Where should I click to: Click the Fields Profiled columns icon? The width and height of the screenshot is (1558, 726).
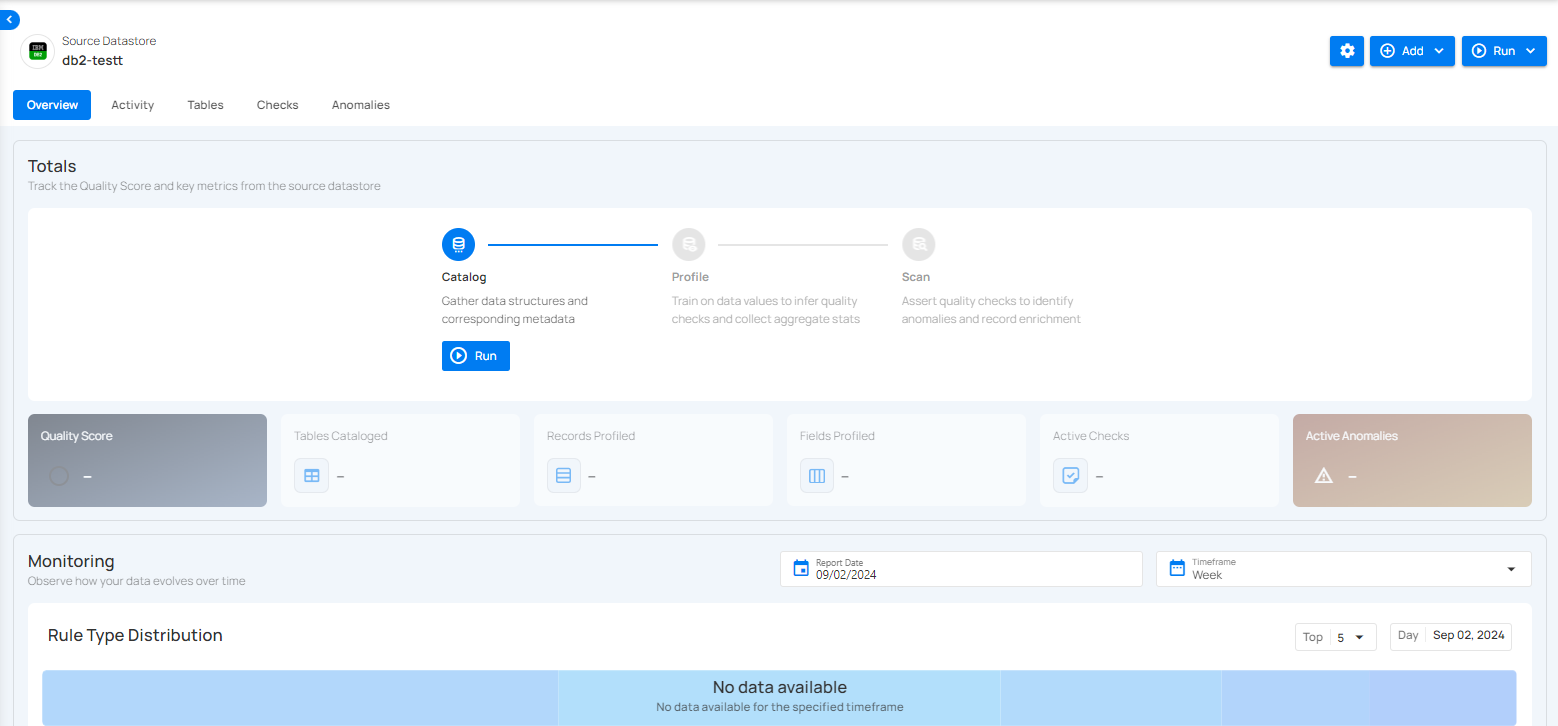pos(817,476)
